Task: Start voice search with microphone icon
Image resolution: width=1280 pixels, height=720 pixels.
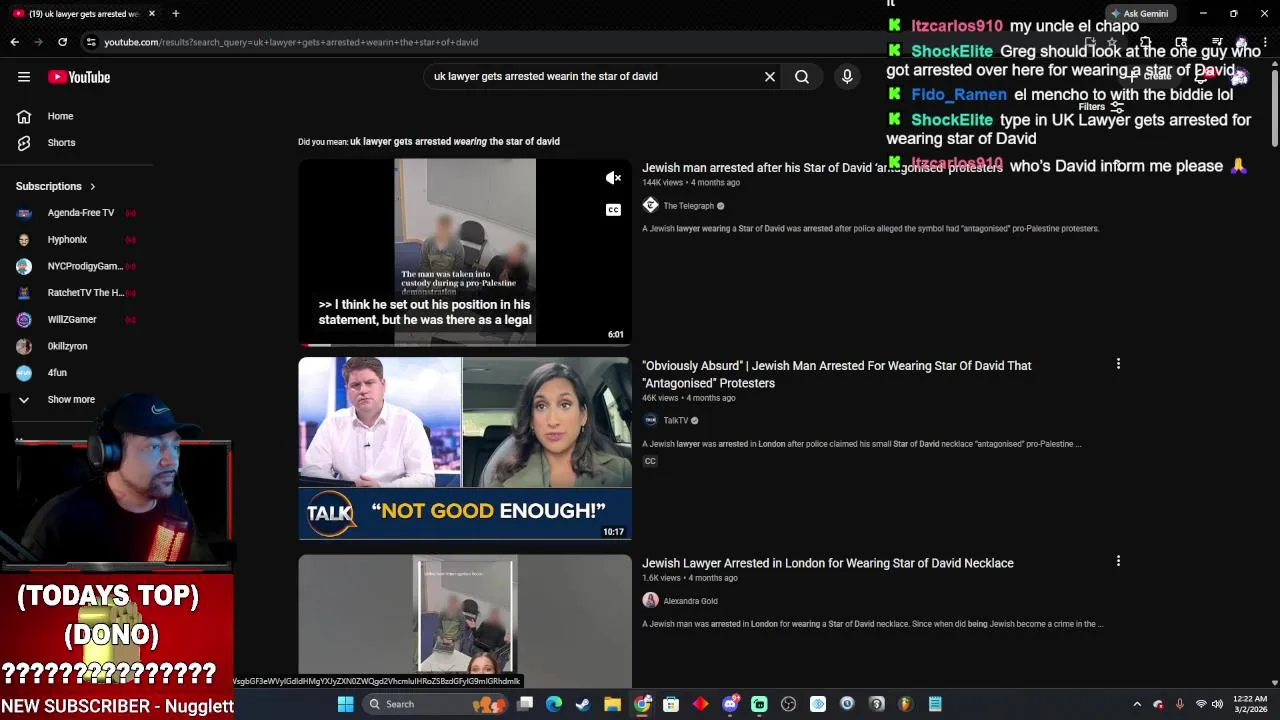Action: 847,77
